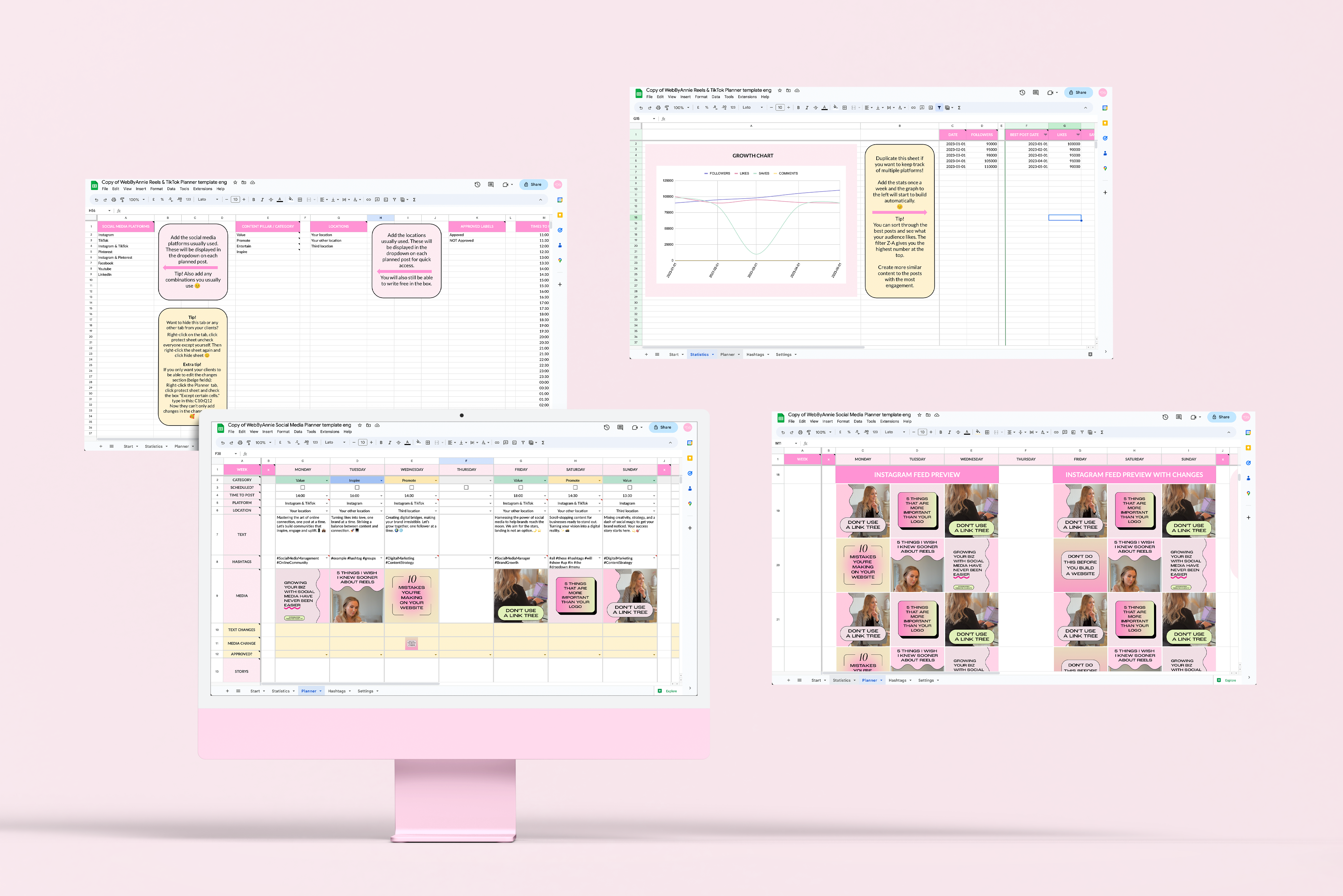Open Friday's 18:00 time to post dropdown
1343x896 pixels.
[545, 496]
